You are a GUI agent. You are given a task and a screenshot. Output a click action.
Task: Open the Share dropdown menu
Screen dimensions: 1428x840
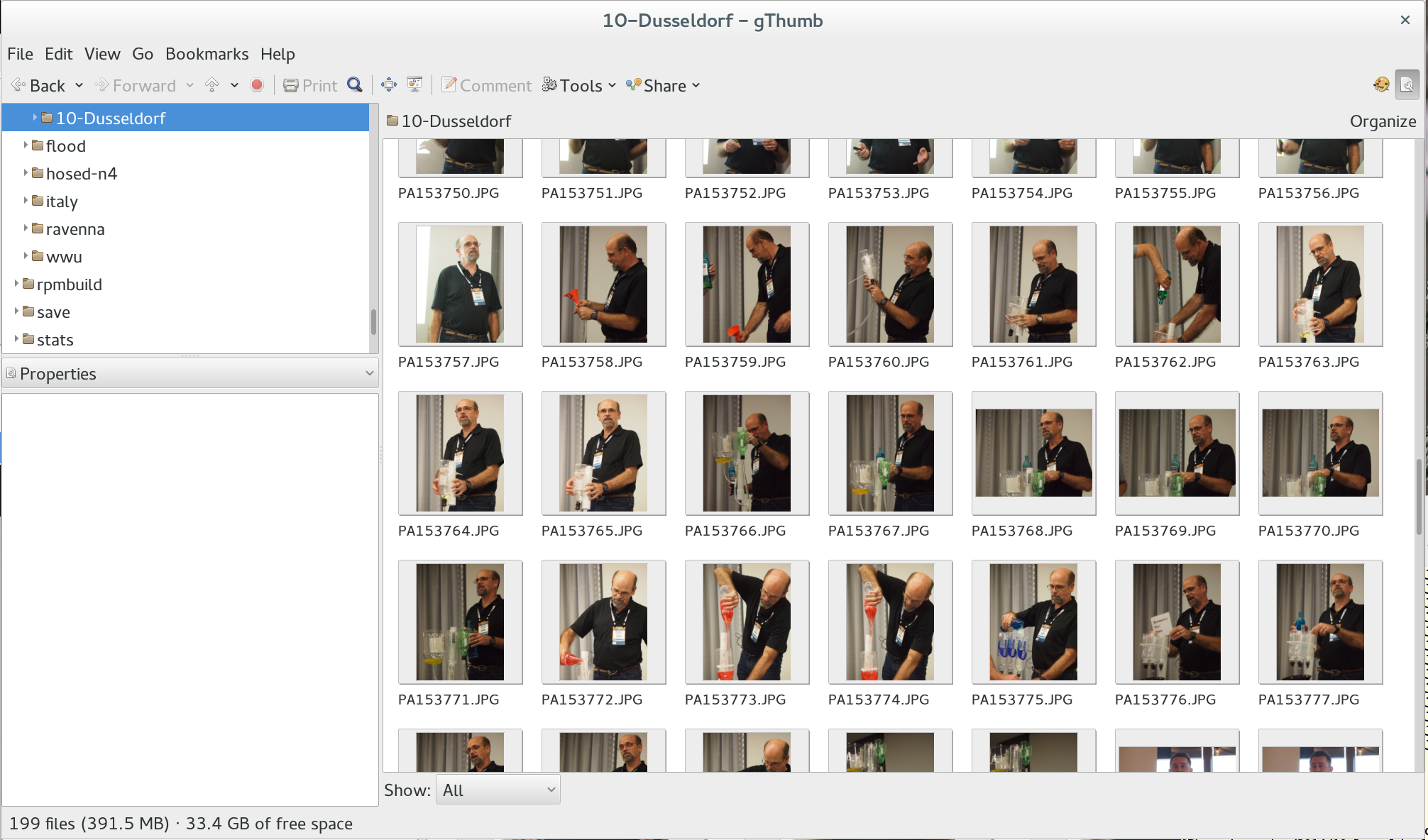663,86
